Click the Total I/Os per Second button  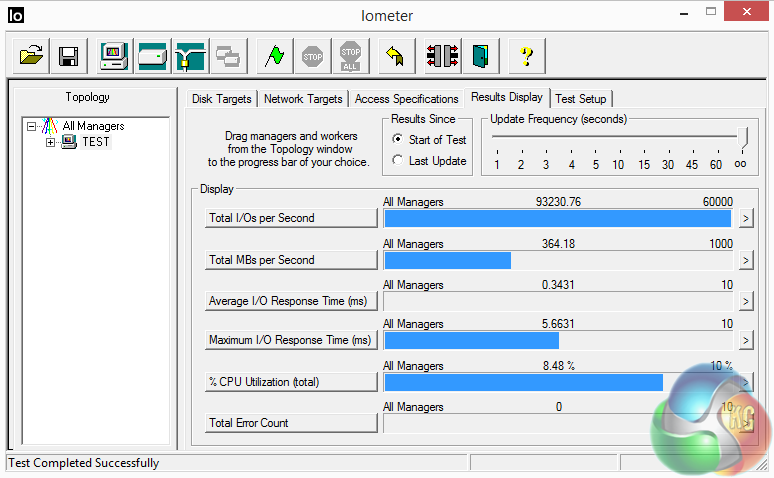coord(291,218)
